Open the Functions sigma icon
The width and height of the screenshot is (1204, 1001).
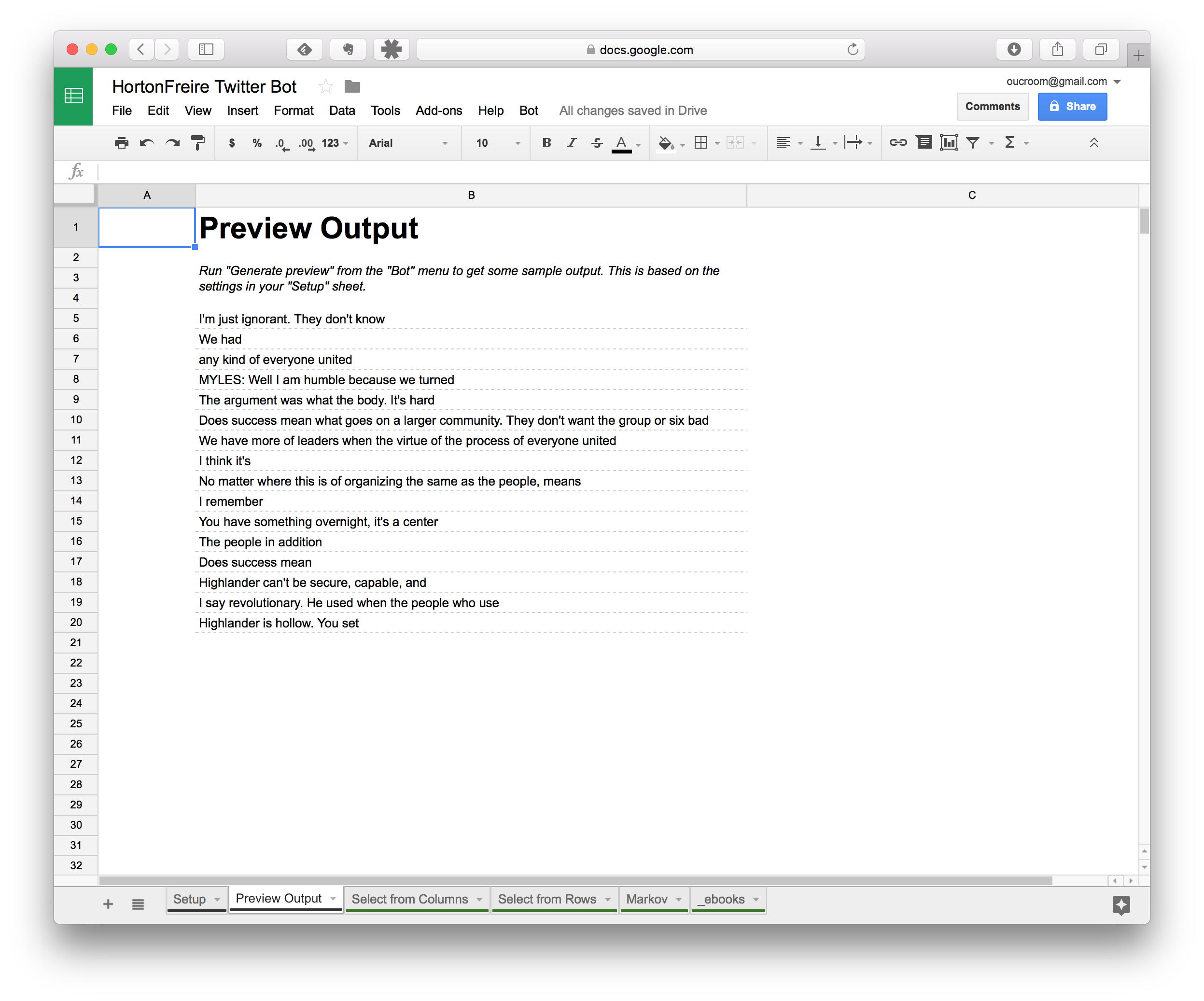tap(1010, 143)
